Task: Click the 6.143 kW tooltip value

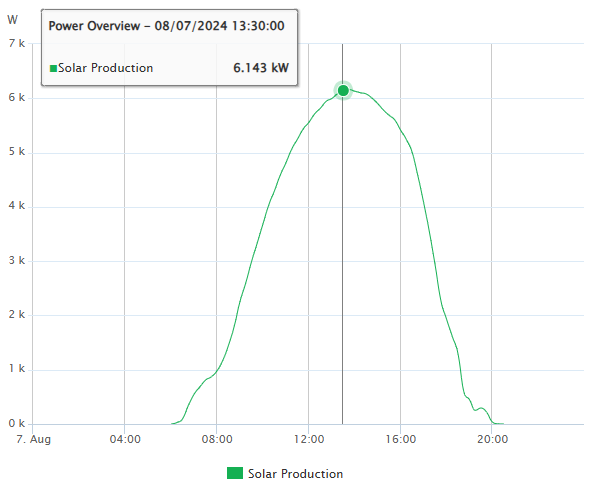Action: 261,68
